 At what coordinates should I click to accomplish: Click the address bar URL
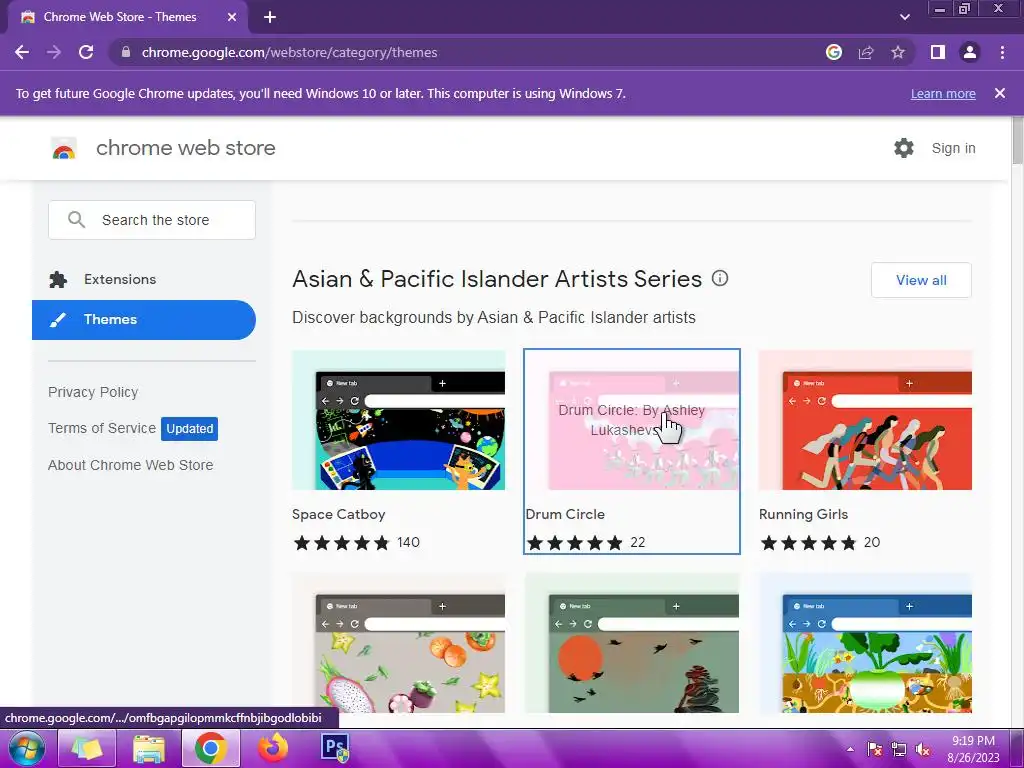[289, 52]
